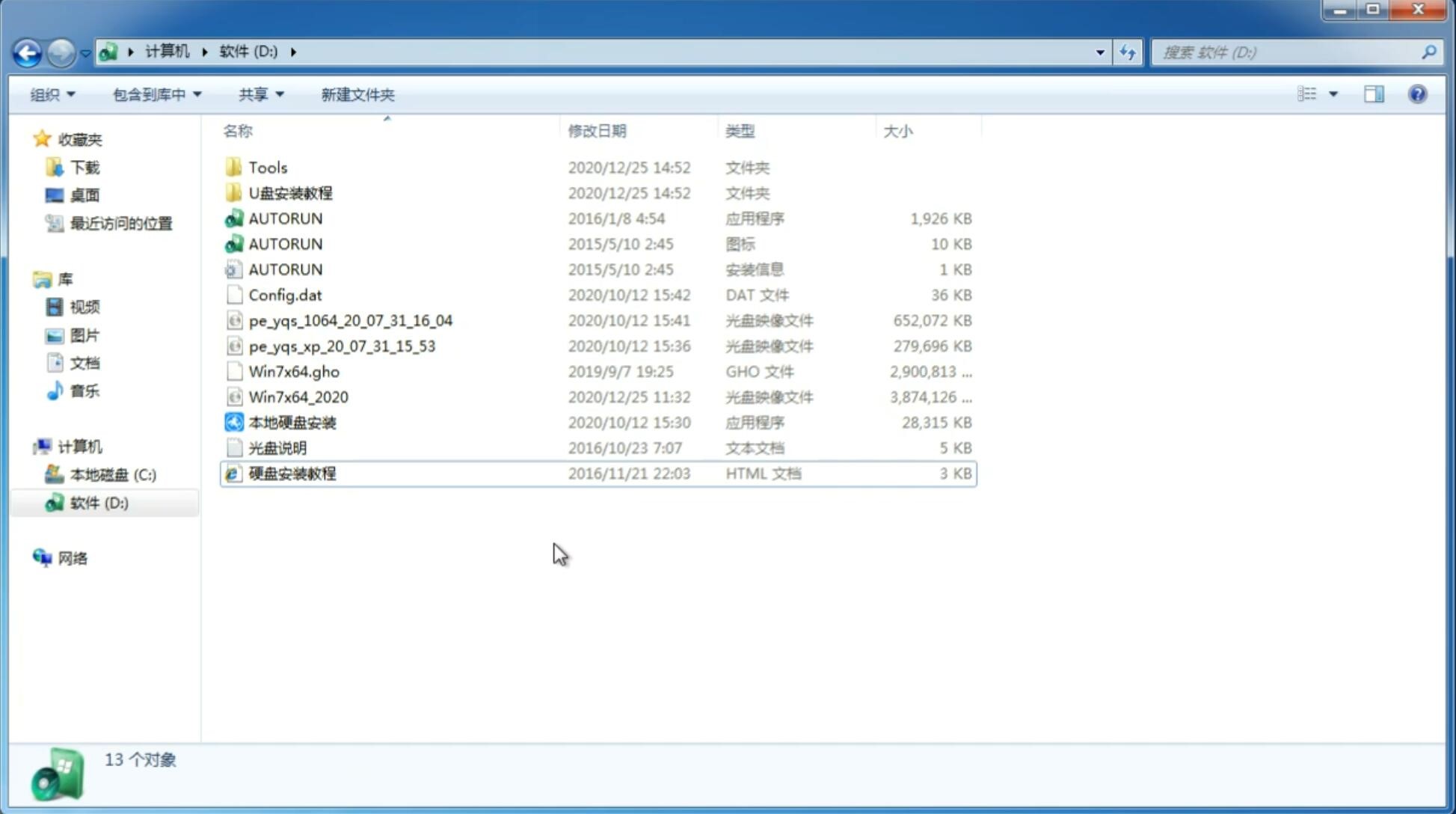
Task: Click 新建文件夹 button
Action: [357, 94]
